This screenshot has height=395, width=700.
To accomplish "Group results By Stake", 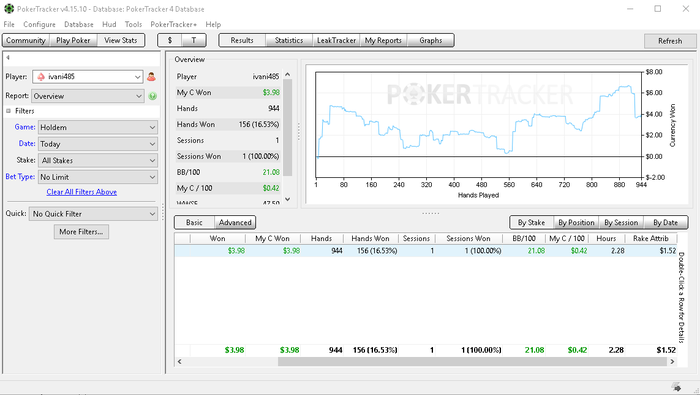I will [531, 222].
